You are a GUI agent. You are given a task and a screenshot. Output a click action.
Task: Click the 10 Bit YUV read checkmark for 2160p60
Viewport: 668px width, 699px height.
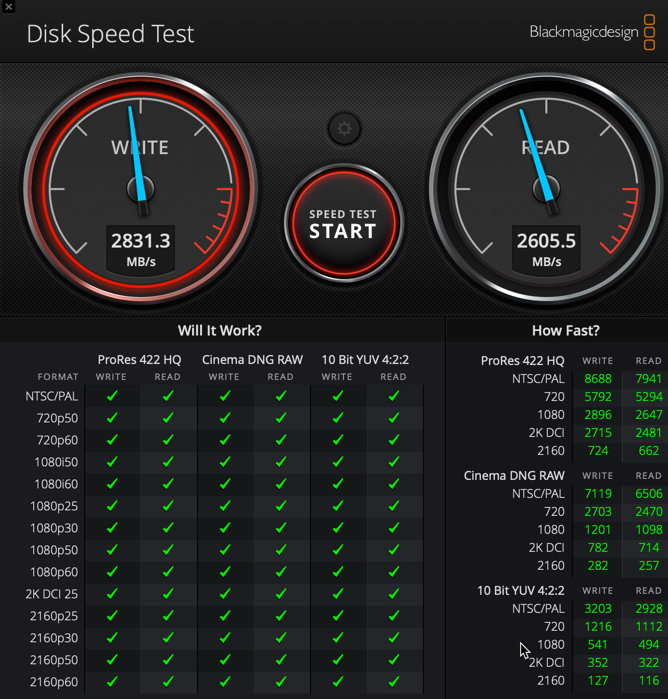394,682
